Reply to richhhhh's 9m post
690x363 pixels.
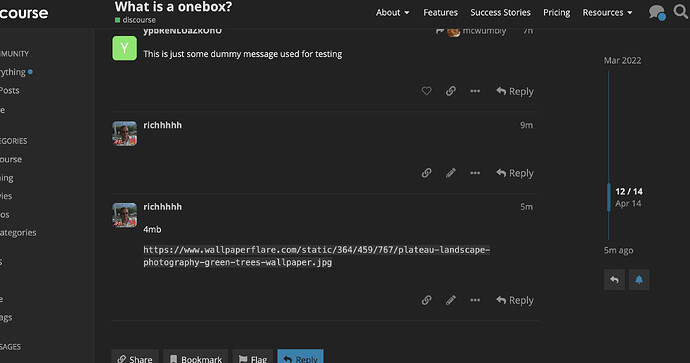[x=515, y=173]
